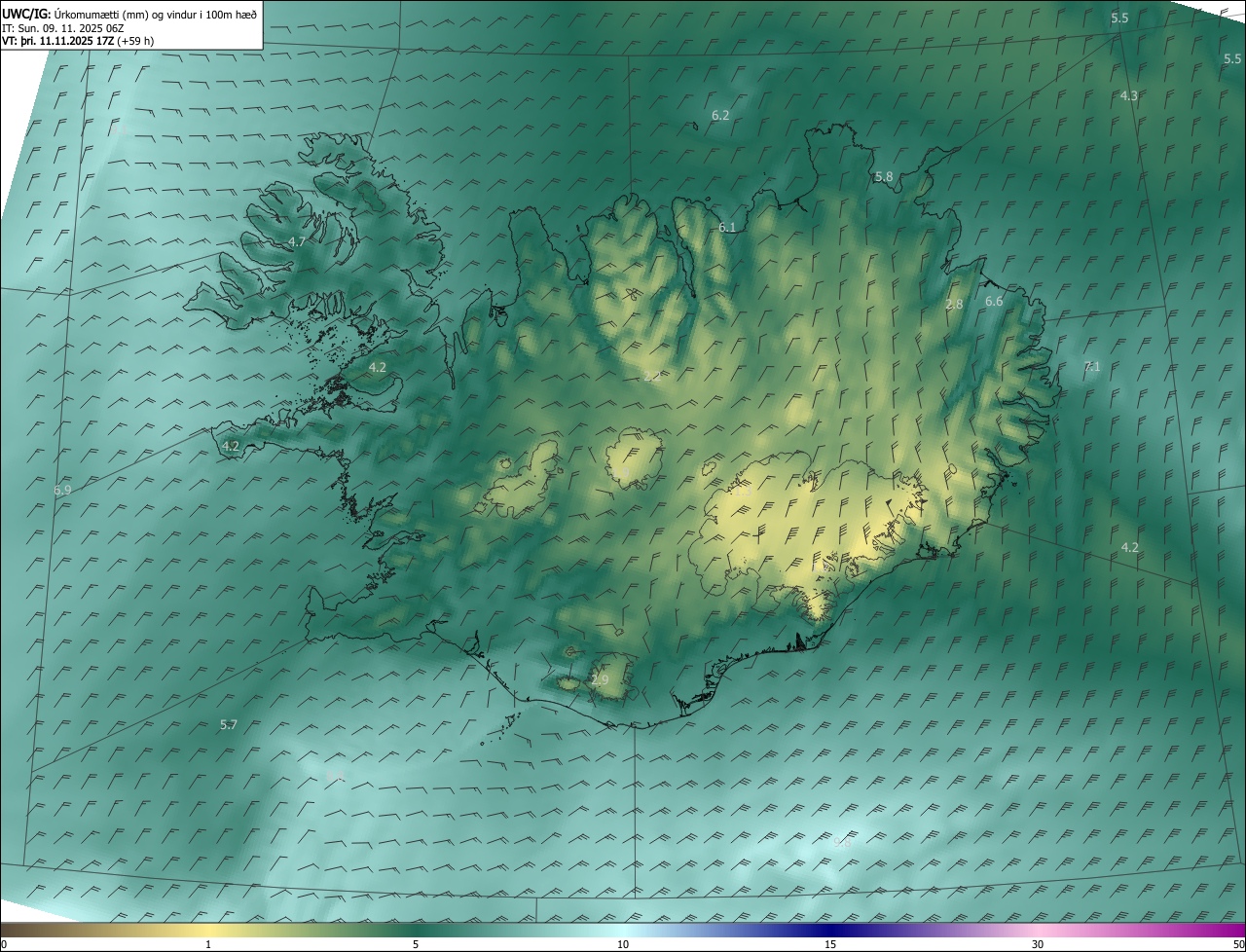Click the 2.9 value label
The height and width of the screenshot is (952, 1246).
600,679
